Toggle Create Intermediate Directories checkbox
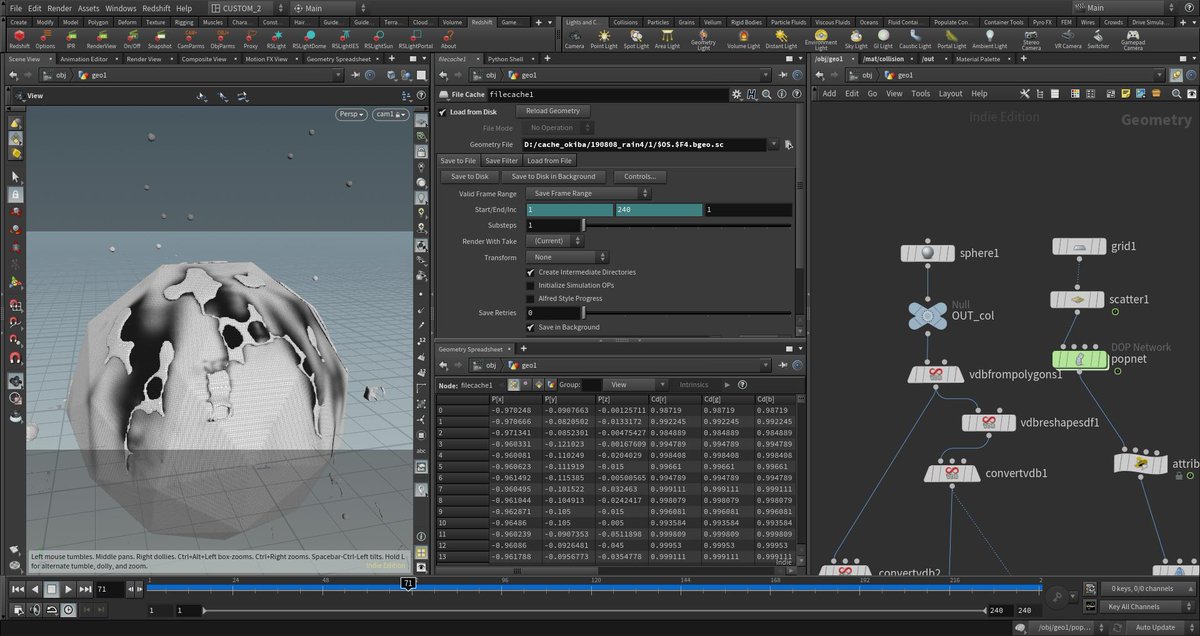This screenshot has height=636, width=1200. [x=530, y=272]
